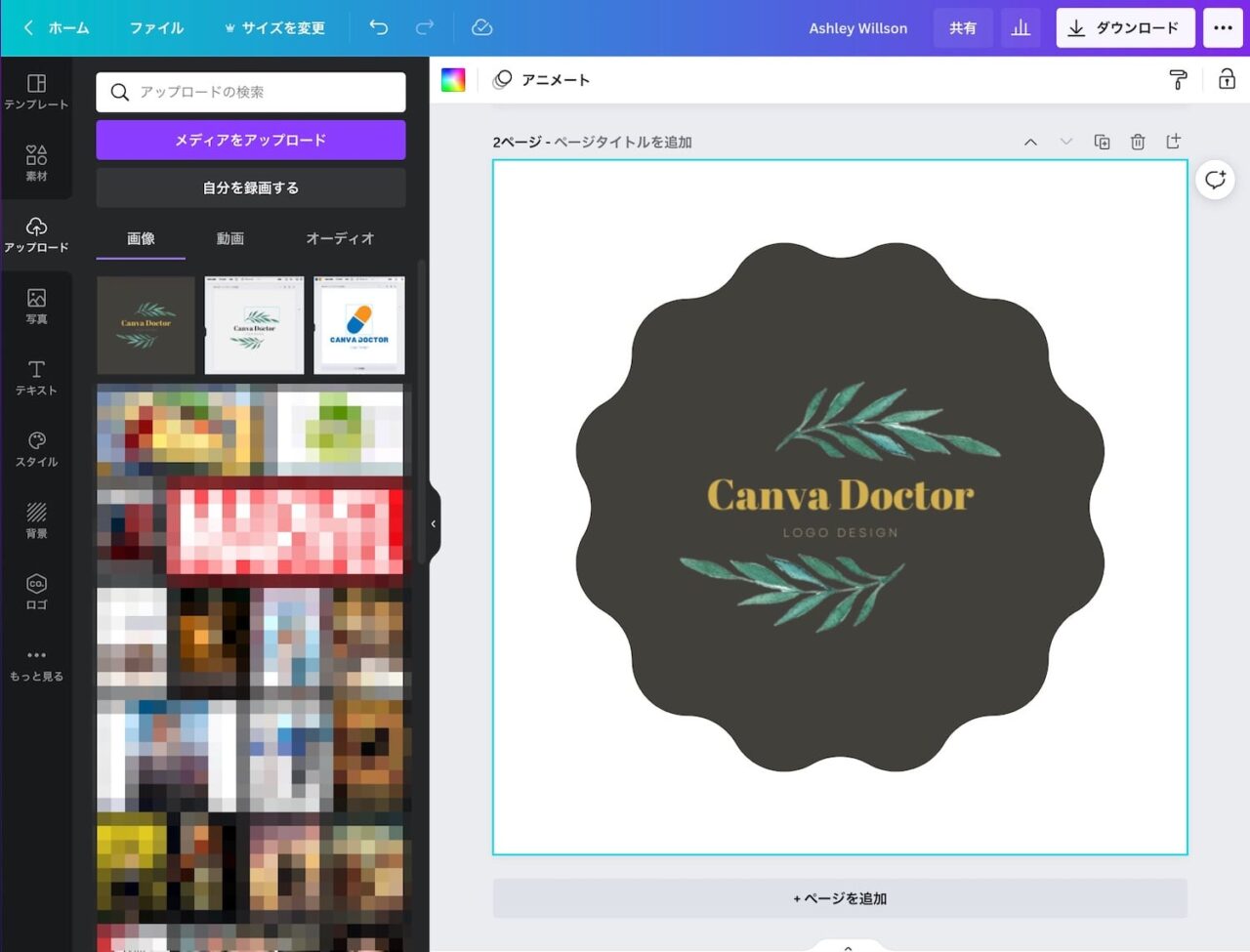
Task: Select the upper green leaf branch on canvas
Action: 888,422
